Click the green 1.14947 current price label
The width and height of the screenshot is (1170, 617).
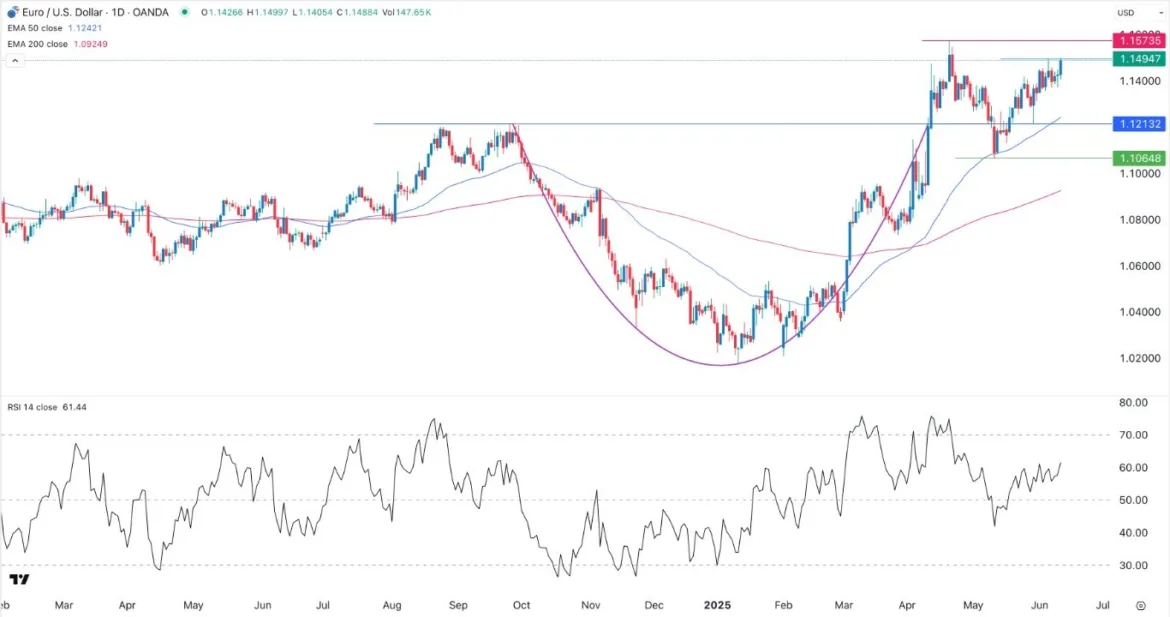(x=1140, y=59)
